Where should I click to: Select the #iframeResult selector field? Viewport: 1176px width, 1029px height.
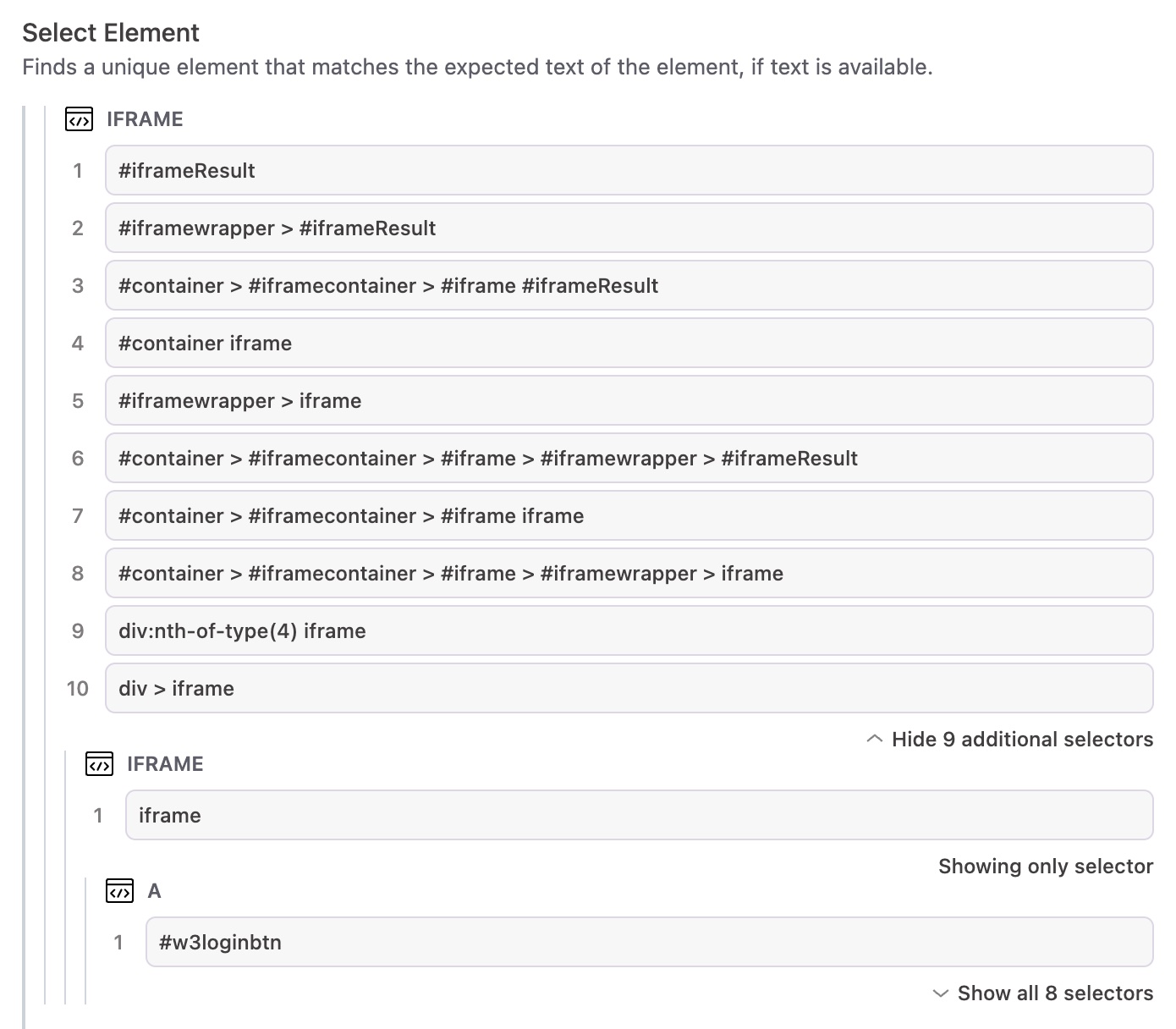pos(629,170)
